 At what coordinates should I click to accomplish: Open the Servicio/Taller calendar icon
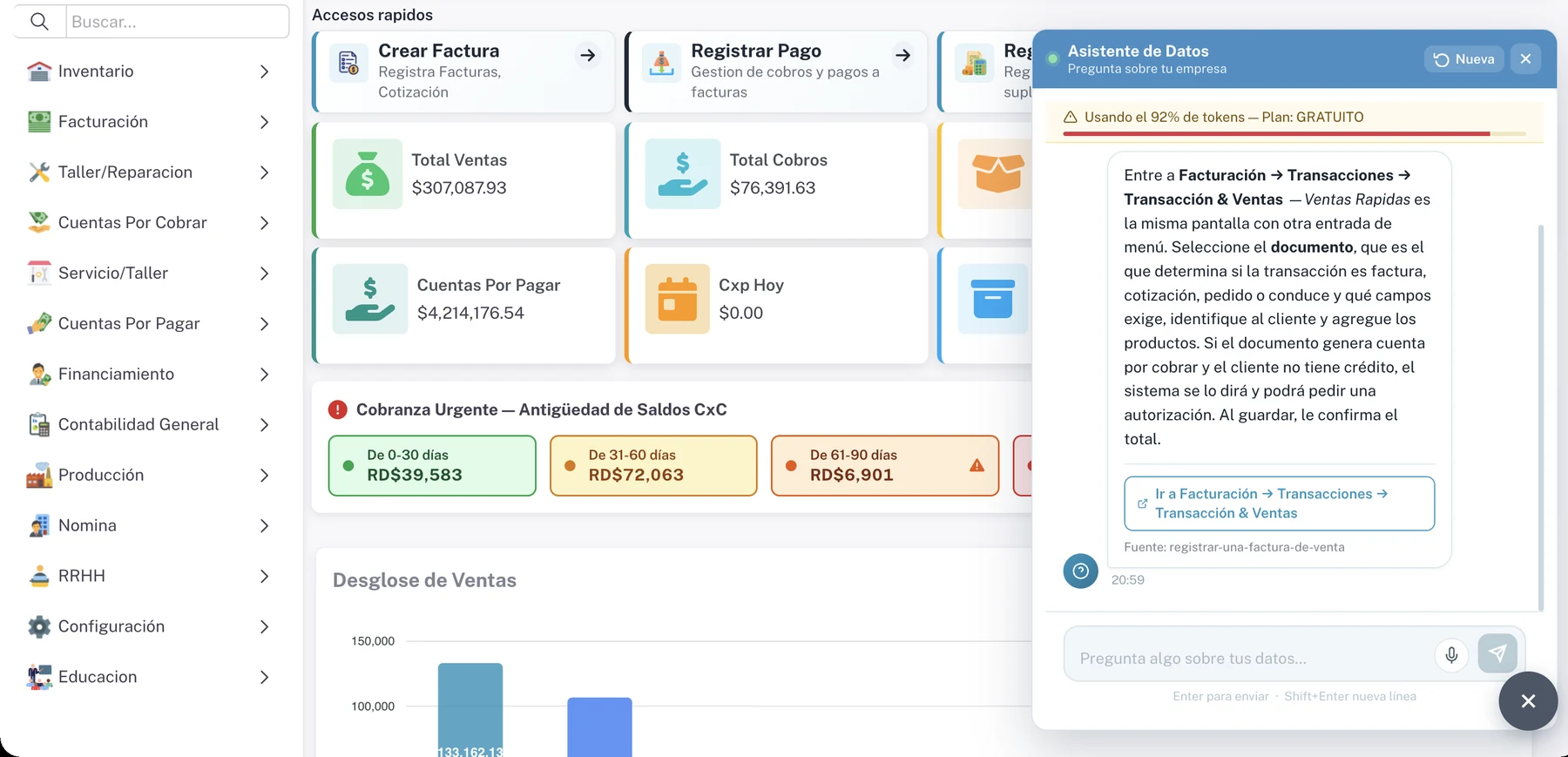click(39, 274)
